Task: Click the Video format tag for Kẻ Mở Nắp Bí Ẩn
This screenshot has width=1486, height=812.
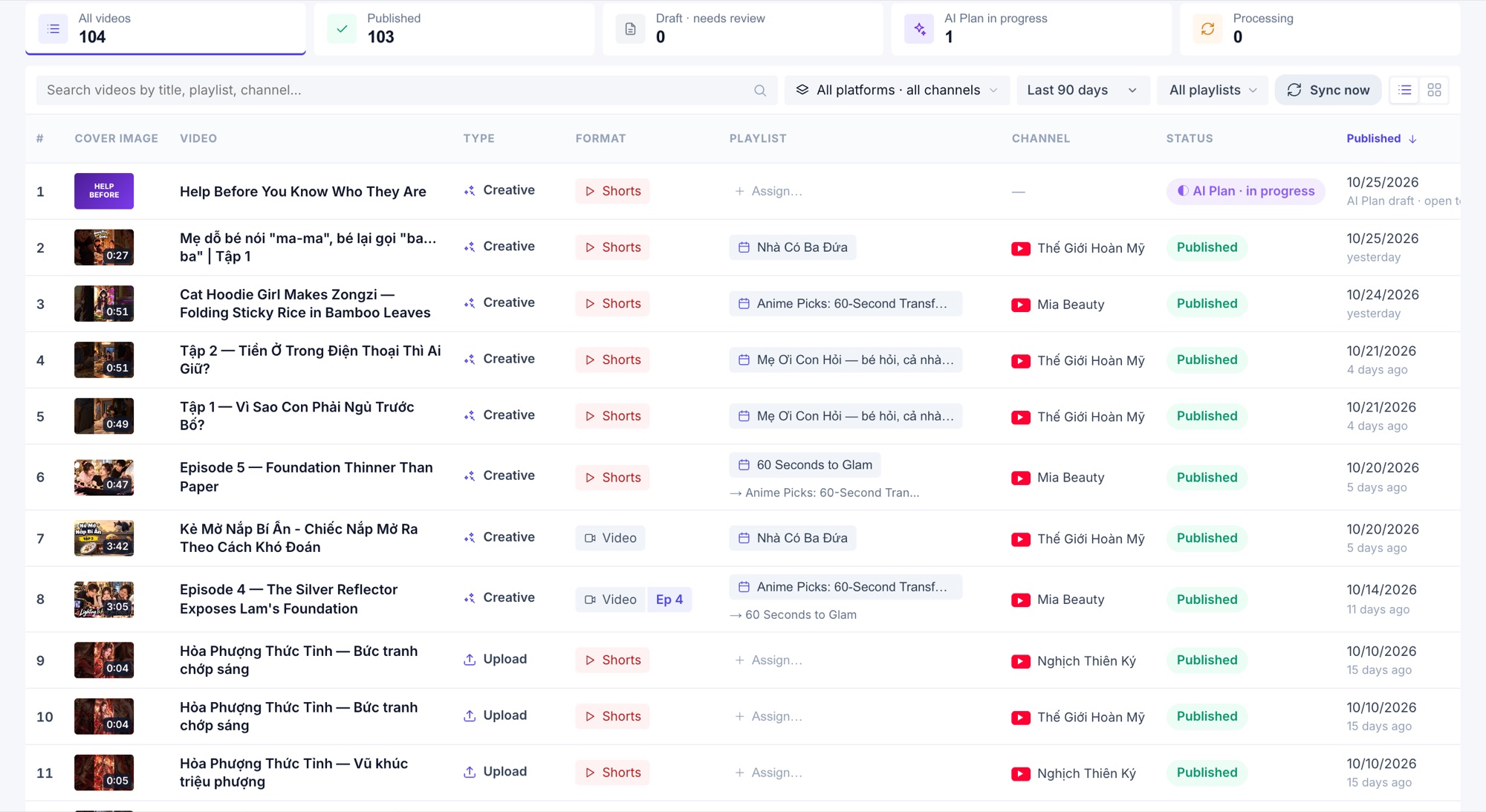Action: pos(610,538)
